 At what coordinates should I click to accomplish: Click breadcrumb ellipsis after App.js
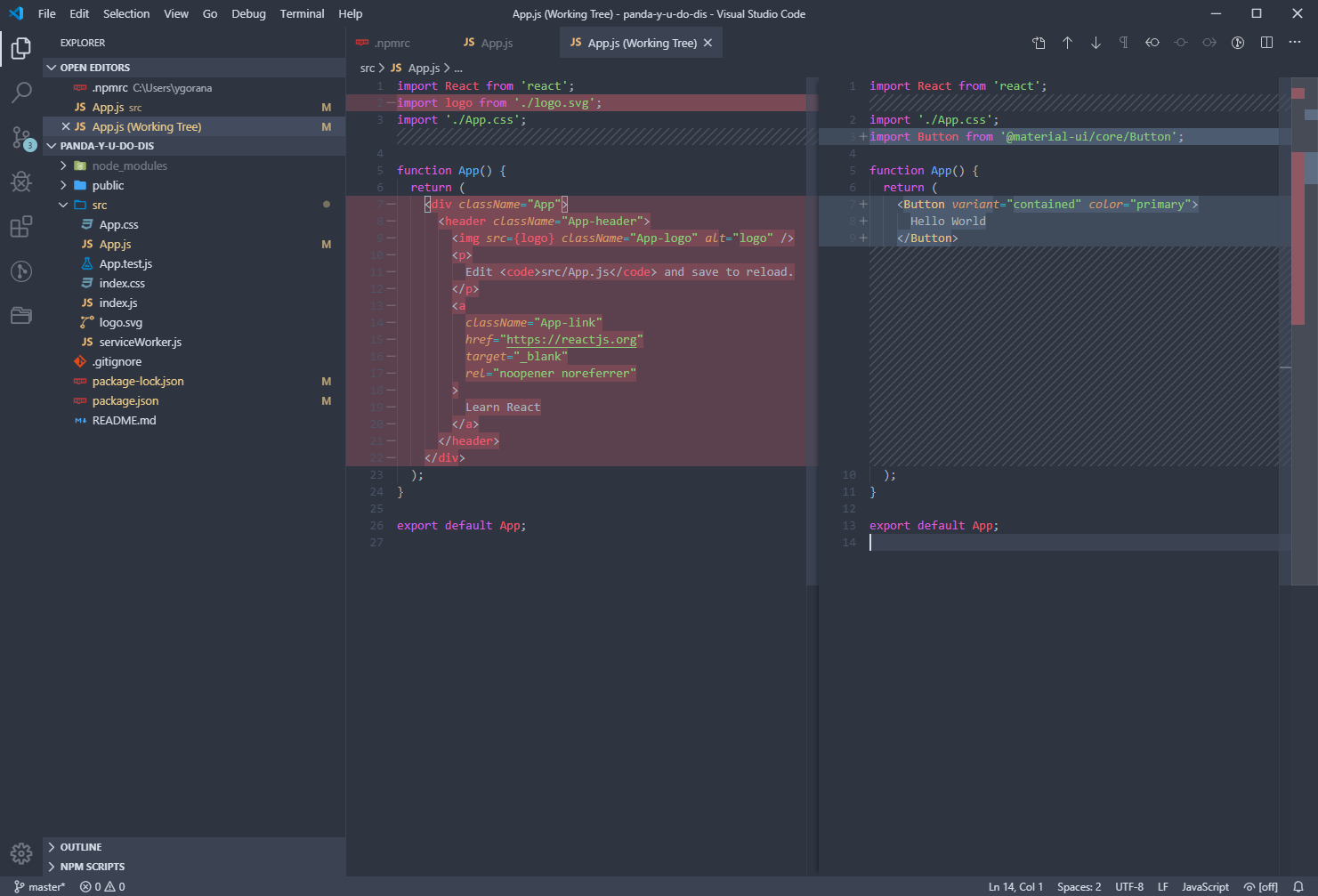458,68
